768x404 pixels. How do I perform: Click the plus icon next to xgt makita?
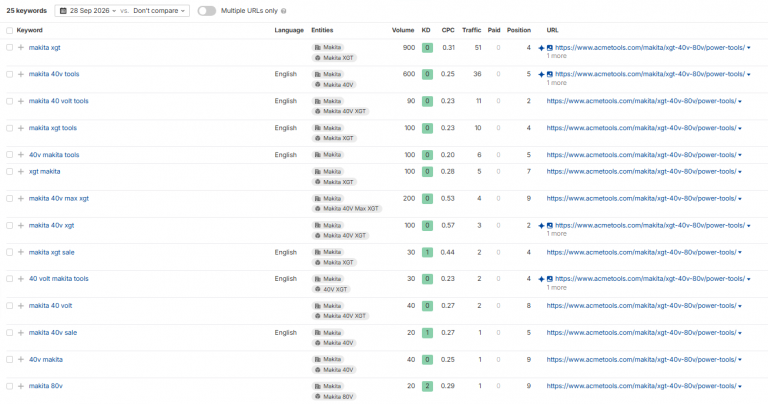[x=21, y=172]
